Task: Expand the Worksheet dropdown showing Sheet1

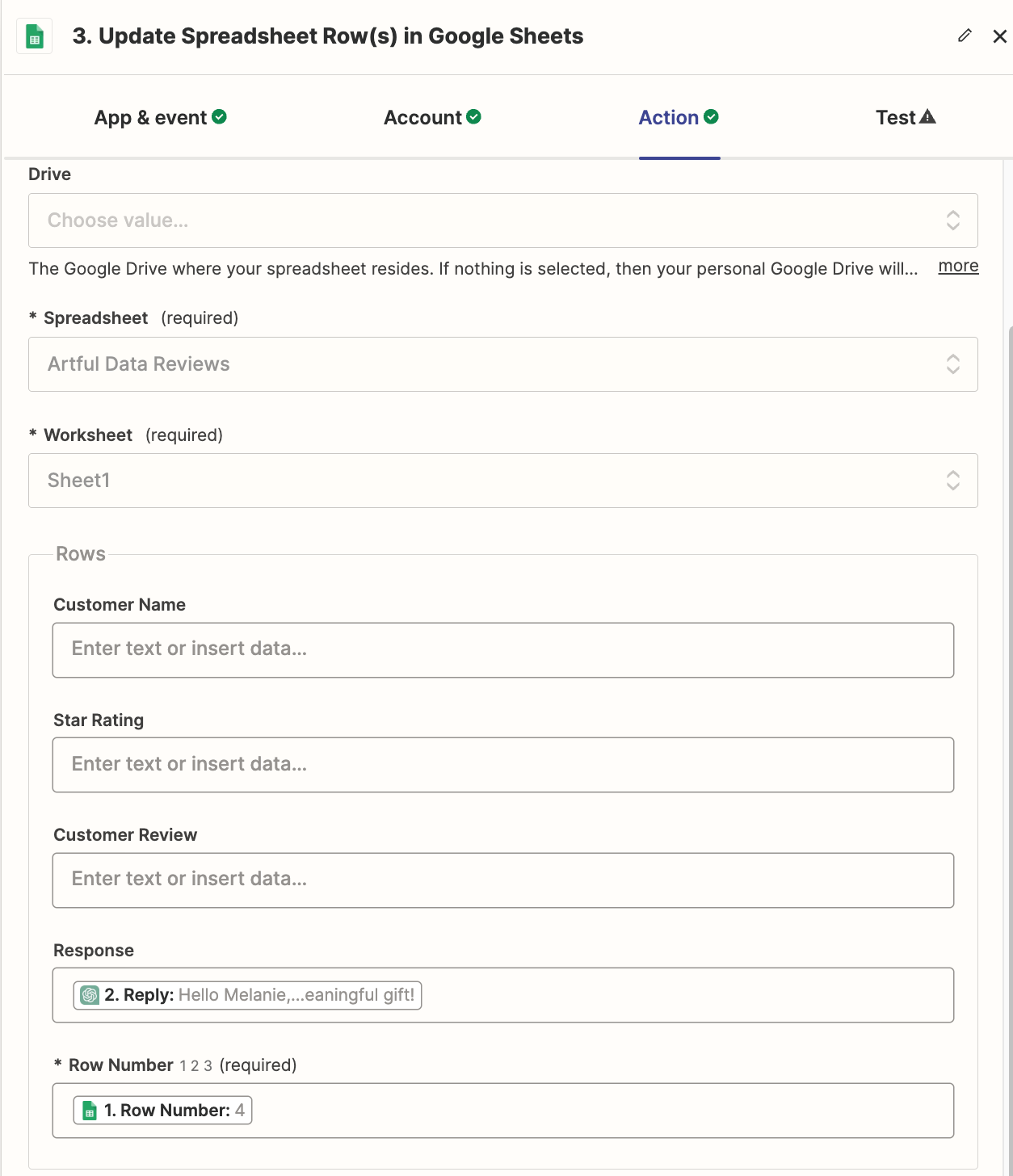Action: (x=502, y=481)
